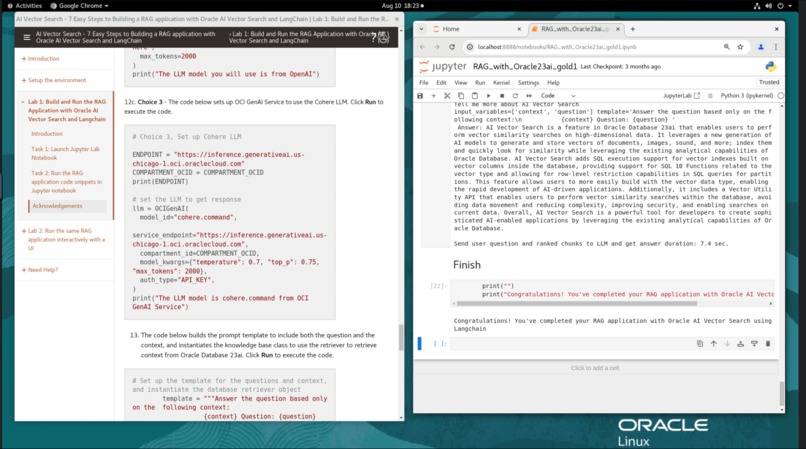Click the notebook title RAG_with_Oracle23ai_gold1
The width and height of the screenshot is (806, 449).
pos(525,66)
